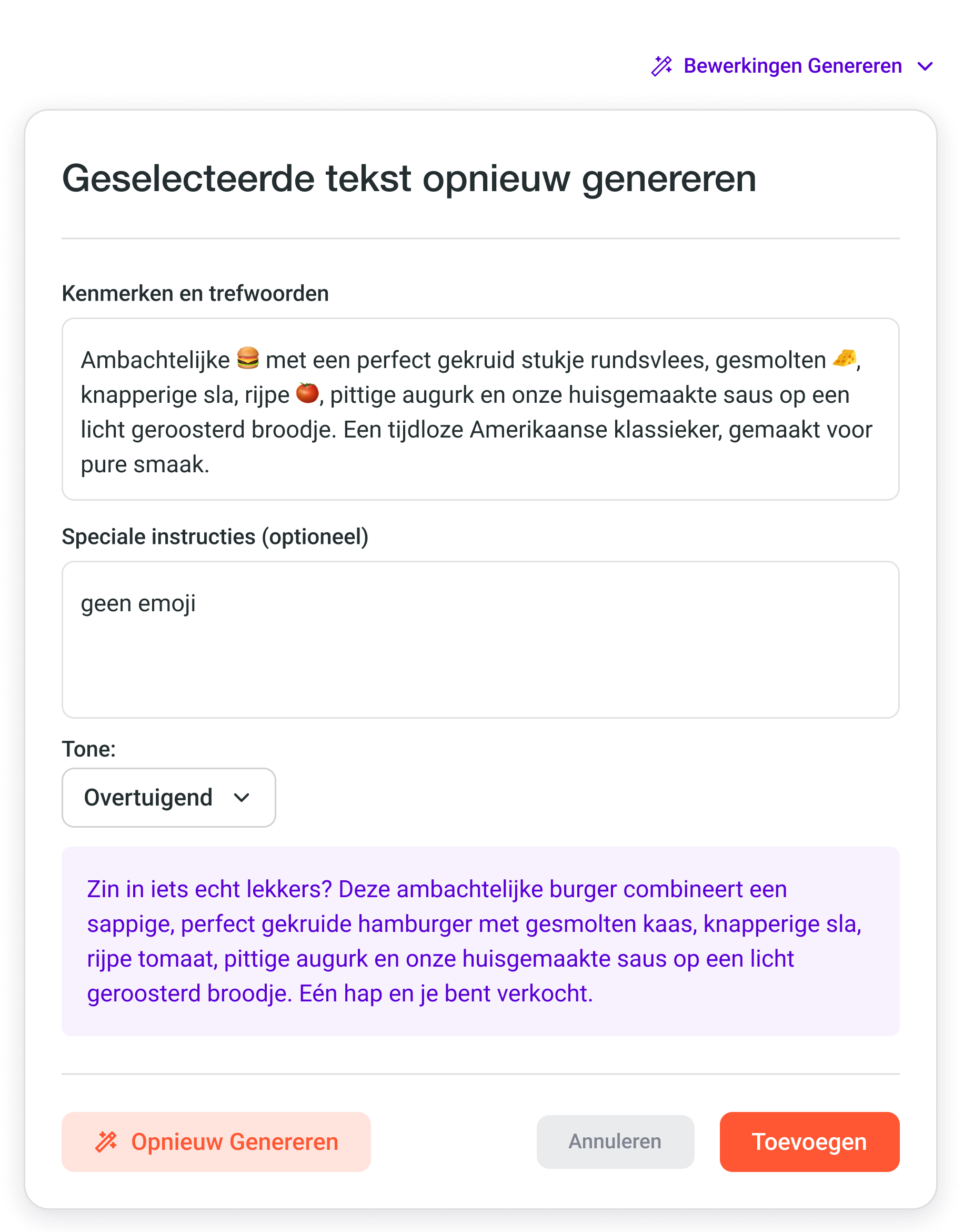Click the 'Speciale instructies (optioneel)' label
Screen dimensions: 963x1232
(x=215, y=536)
